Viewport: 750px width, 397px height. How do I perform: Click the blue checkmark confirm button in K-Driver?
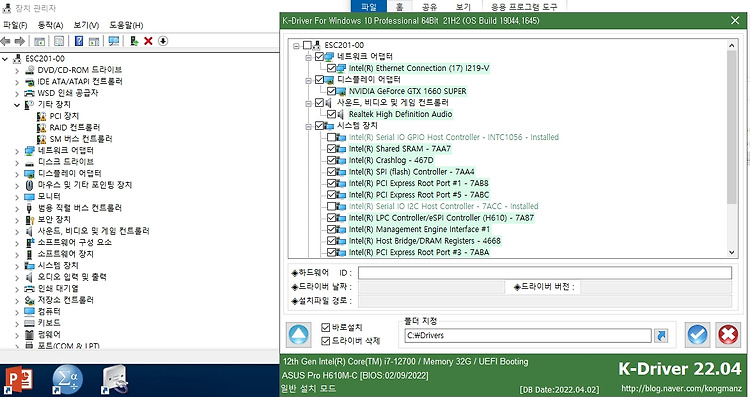698,335
